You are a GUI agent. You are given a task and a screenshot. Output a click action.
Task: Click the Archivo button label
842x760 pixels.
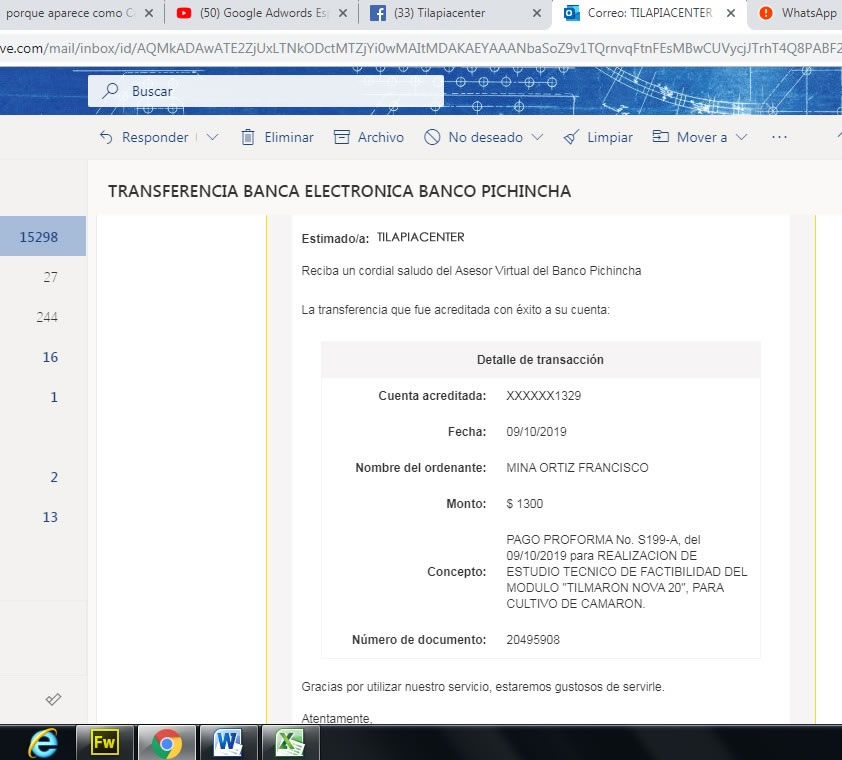click(381, 137)
